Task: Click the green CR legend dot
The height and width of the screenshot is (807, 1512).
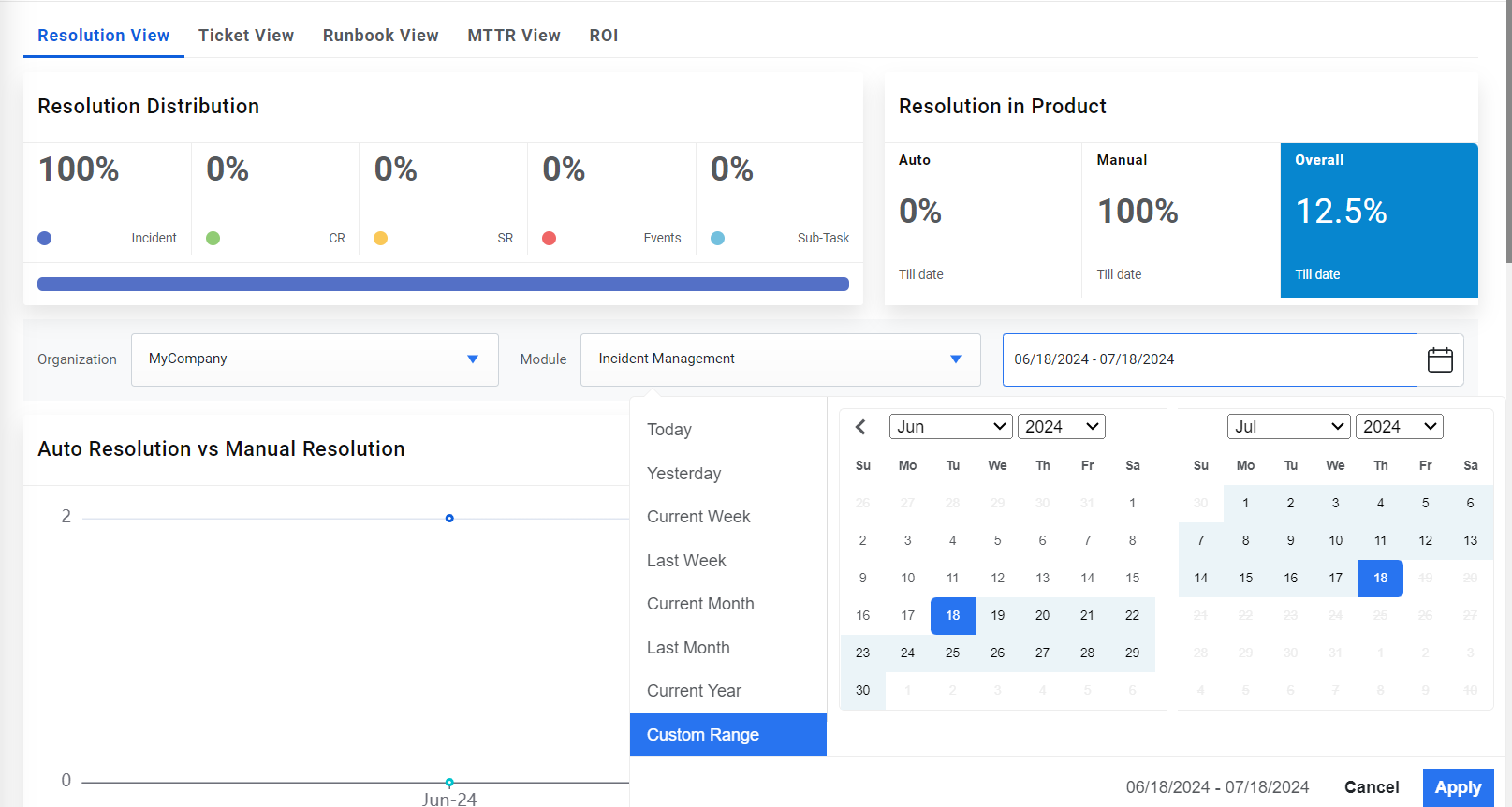Action: click(213, 238)
